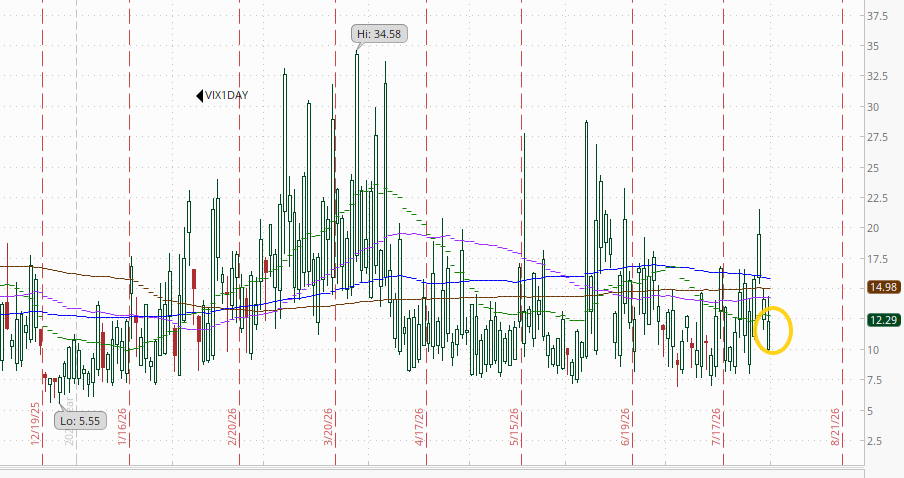Click the 10 price axis label
The height and width of the screenshot is (478, 904).
pos(873,350)
